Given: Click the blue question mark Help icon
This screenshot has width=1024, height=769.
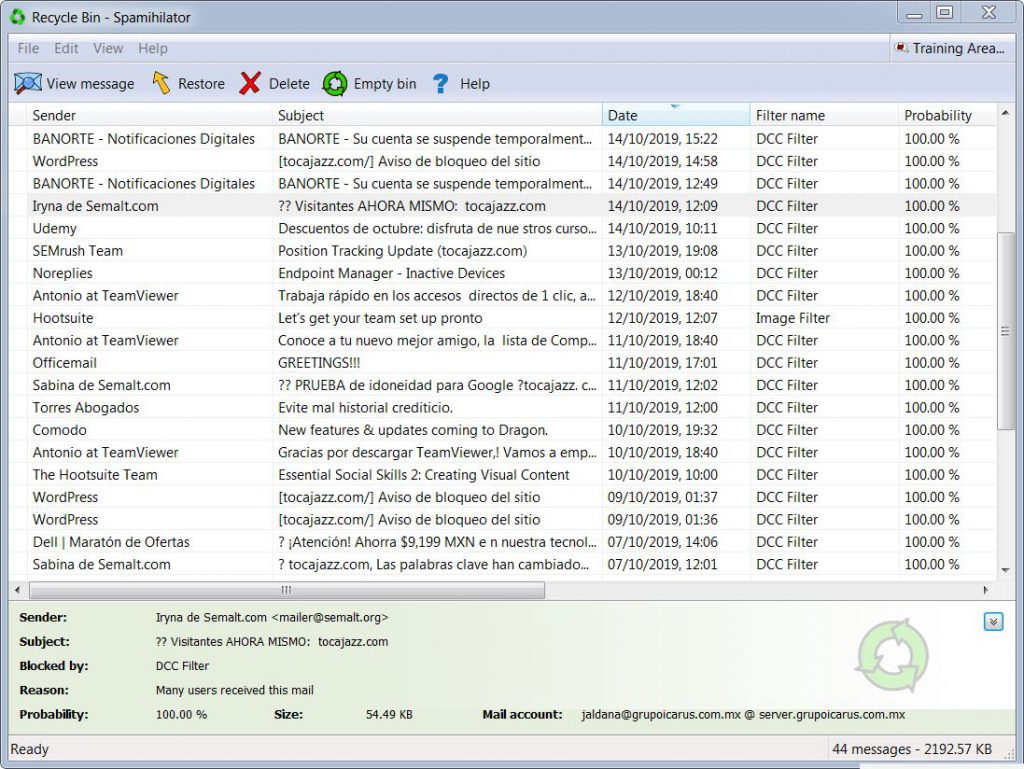Looking at the screenshot, I should pos(440,84).
